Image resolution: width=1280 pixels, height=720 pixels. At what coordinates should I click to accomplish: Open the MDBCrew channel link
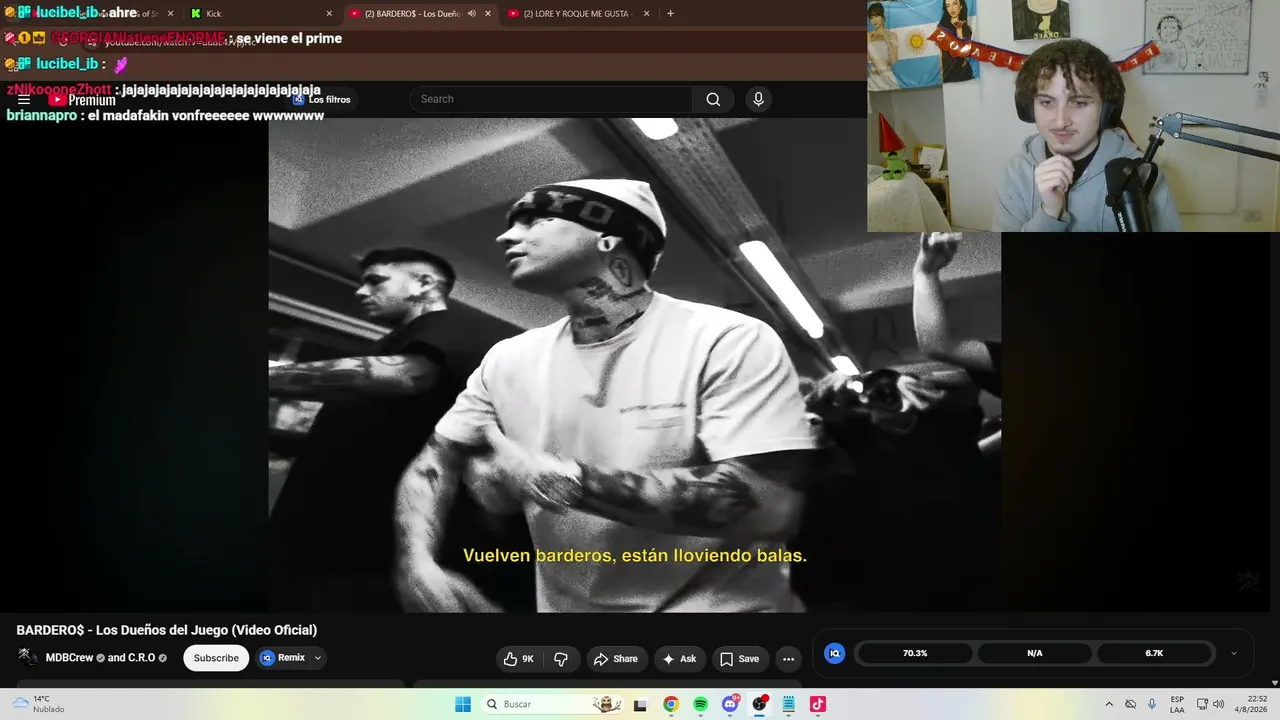coord(69,658)
